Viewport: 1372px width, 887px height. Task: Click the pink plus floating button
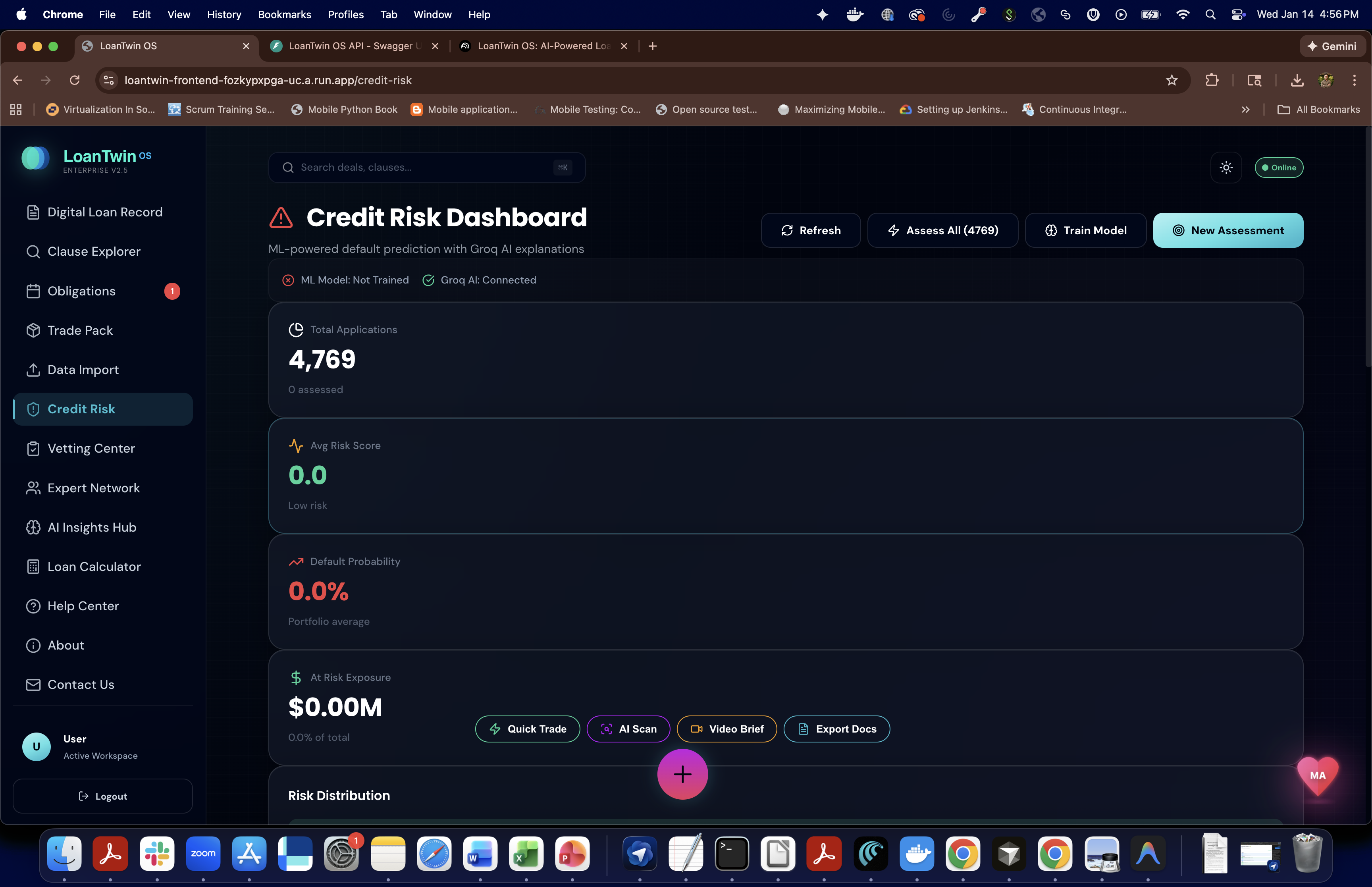pyautogui.click(x=682, y=774)
